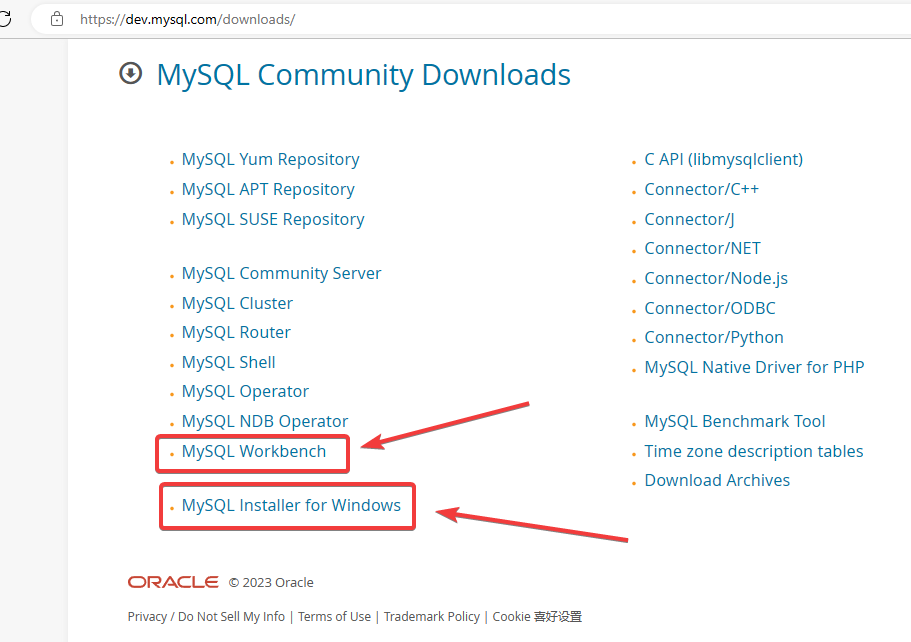Open MySQL Cluster downloads
Image resolution: width=911 pixels, height=642 pixels.
237,303
